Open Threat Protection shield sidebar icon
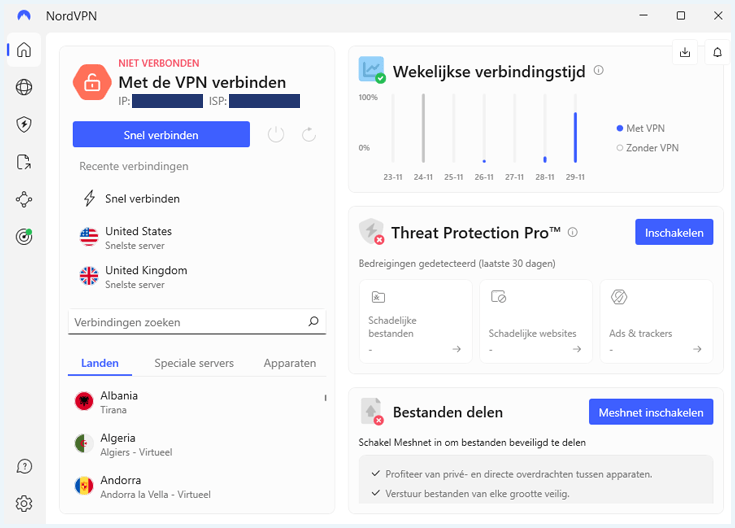 [x=24, y=124]
